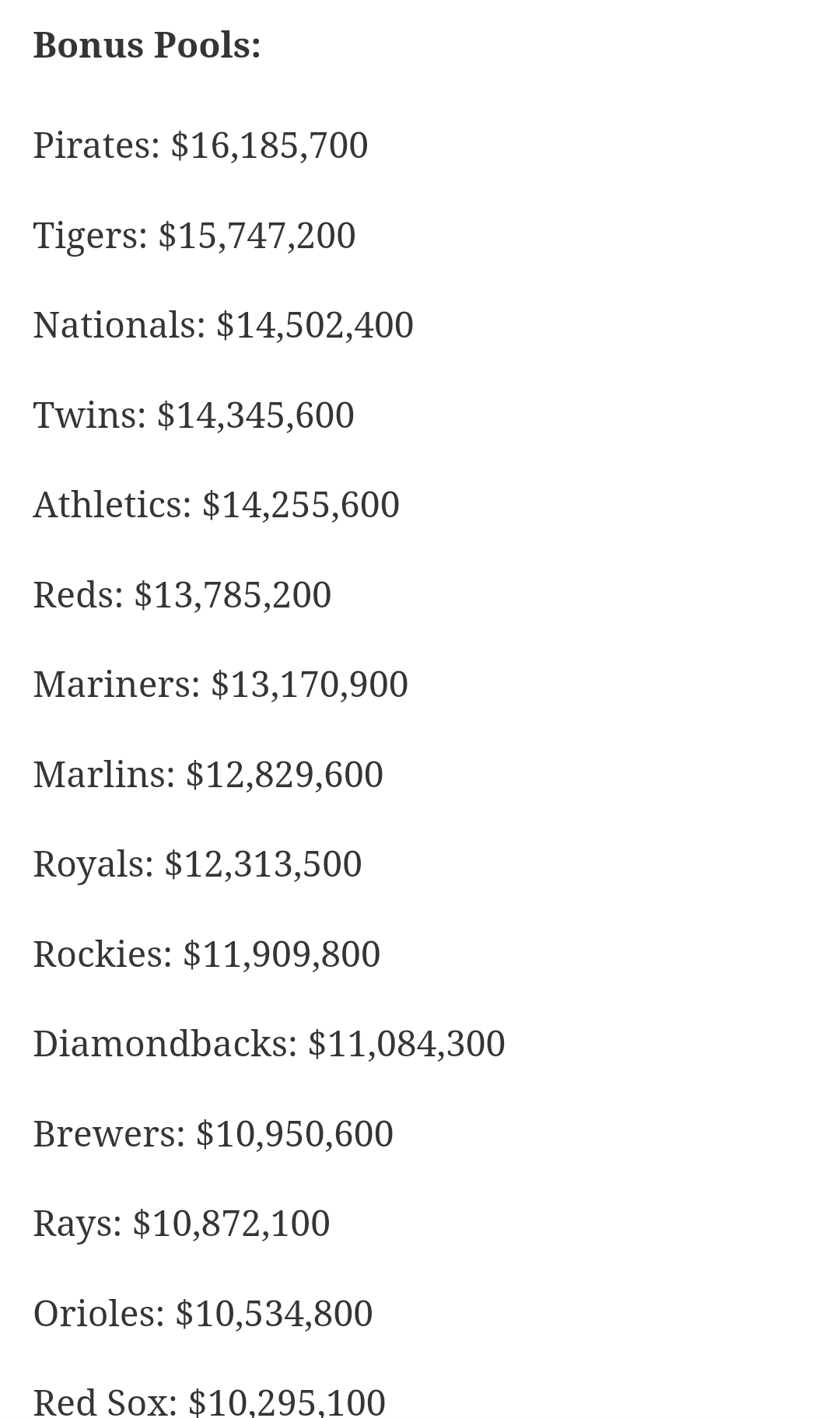This screenshot has height=1418, width=840.
Task: Click the words "Red Sox"
Action: click(105, 1402)
